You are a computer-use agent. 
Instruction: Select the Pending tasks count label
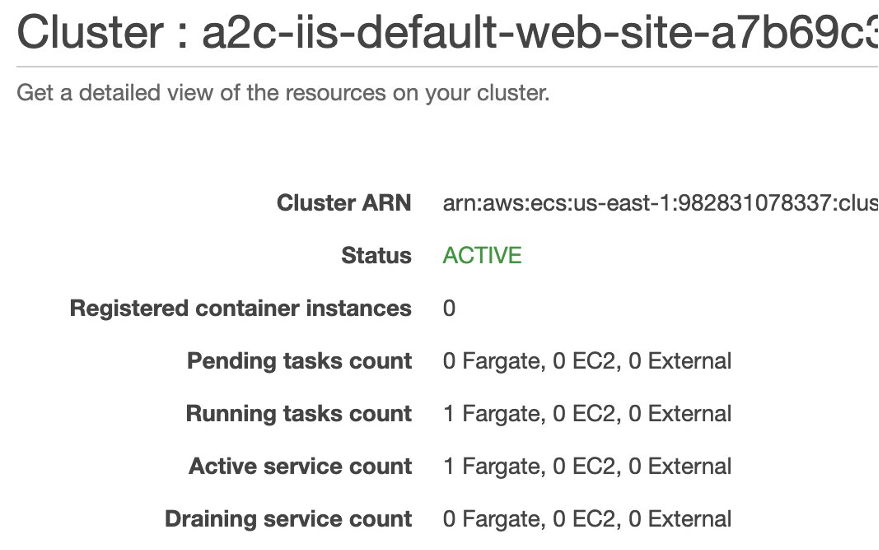(299, 361)
